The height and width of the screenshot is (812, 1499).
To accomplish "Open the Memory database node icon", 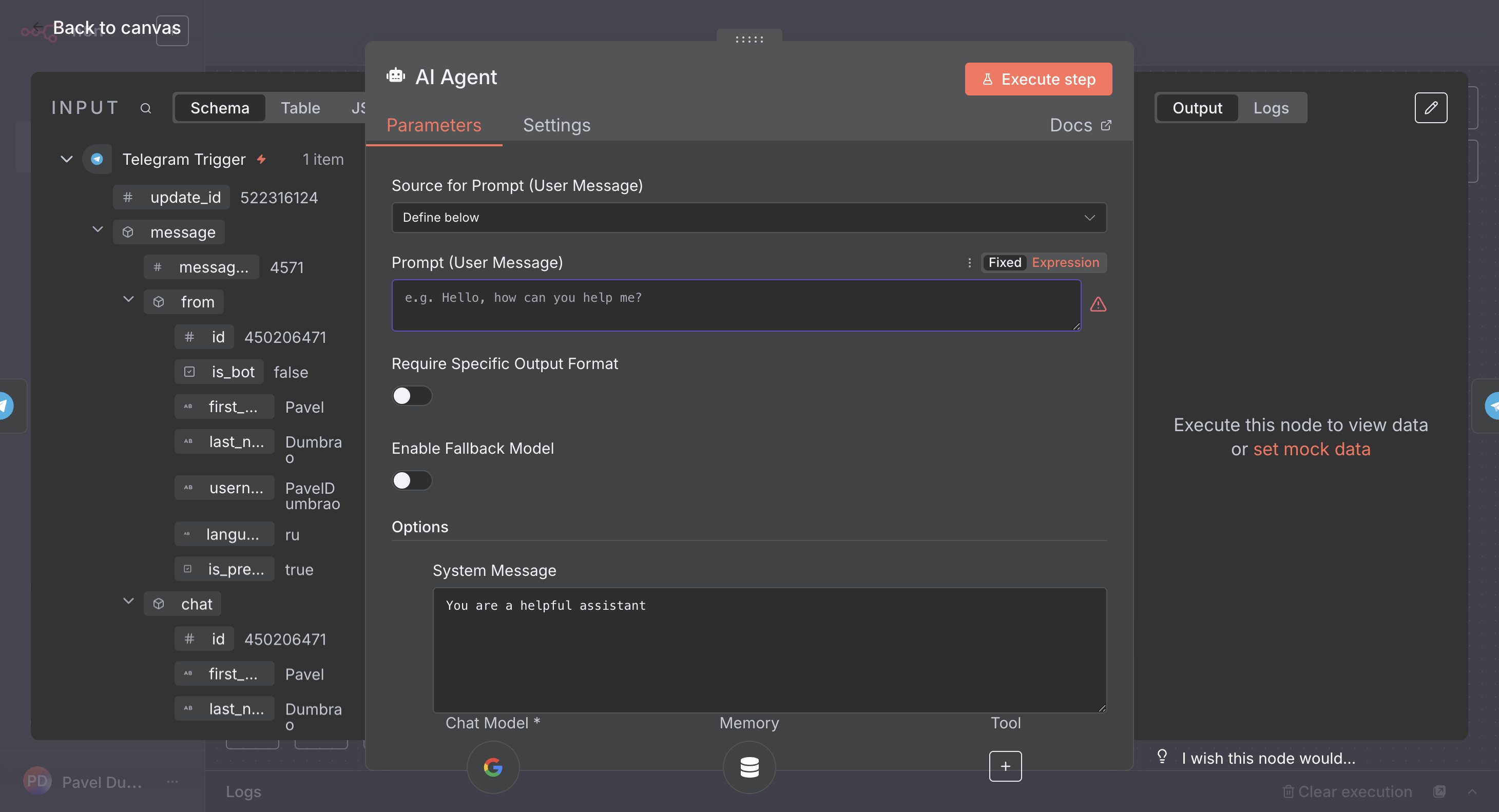I will tap(749, 767).
